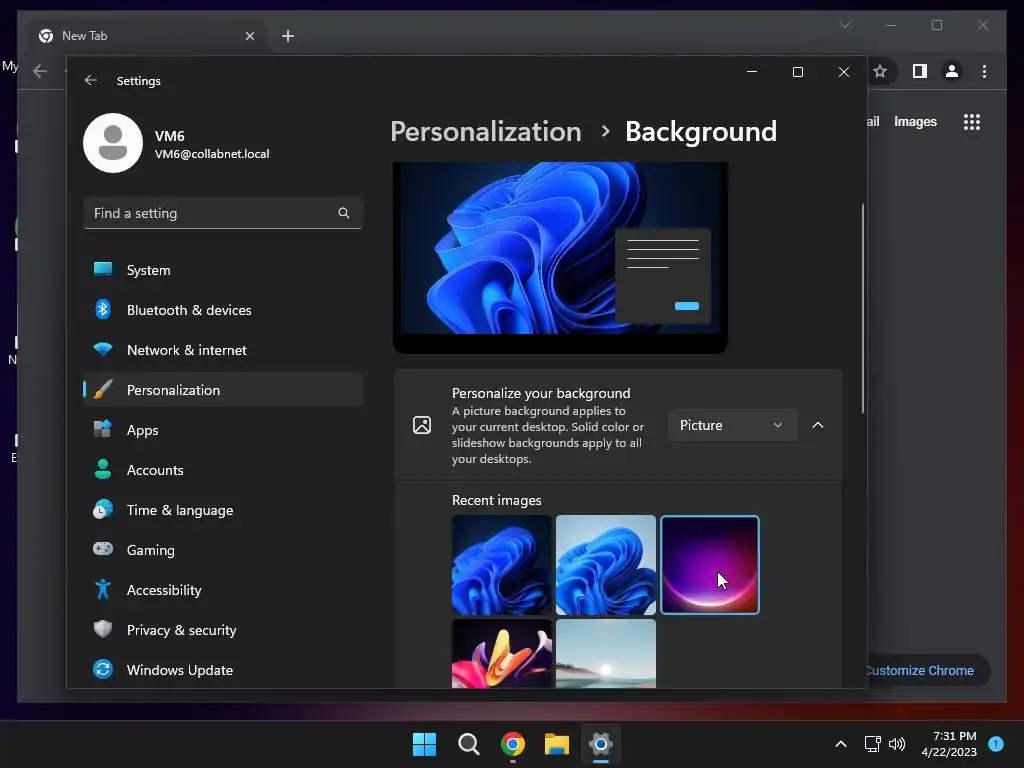Screen dimensions: 1024x768
Task: Open Chrome side panel icon
Action: [920, 71]
